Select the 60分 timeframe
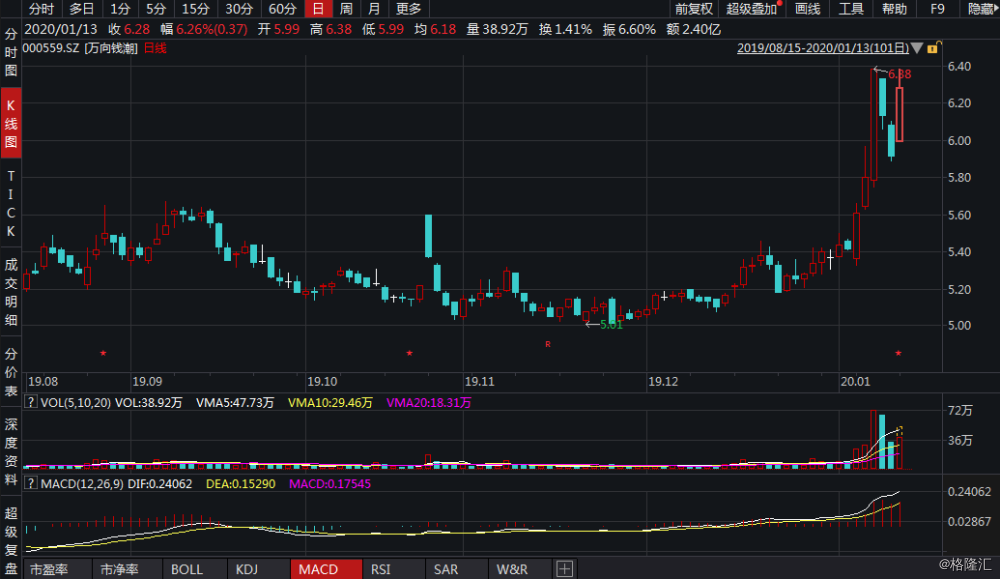Viewport: 1000px width, 579px height. pyautogui.click(x=283, y=9)
